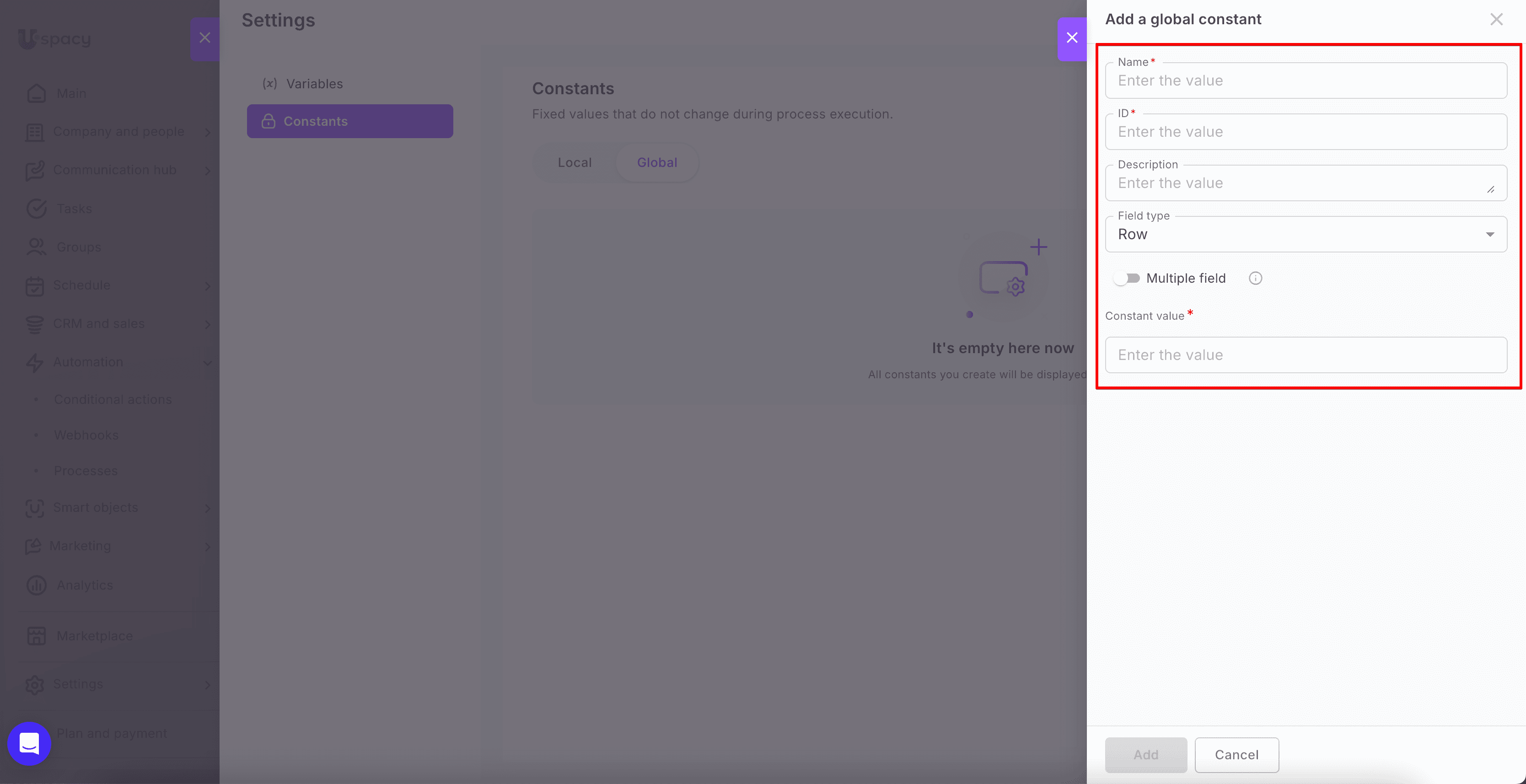The image size is (1526, 784).
Task: Switch to the Global constants tab
Action: pos(657,162)
